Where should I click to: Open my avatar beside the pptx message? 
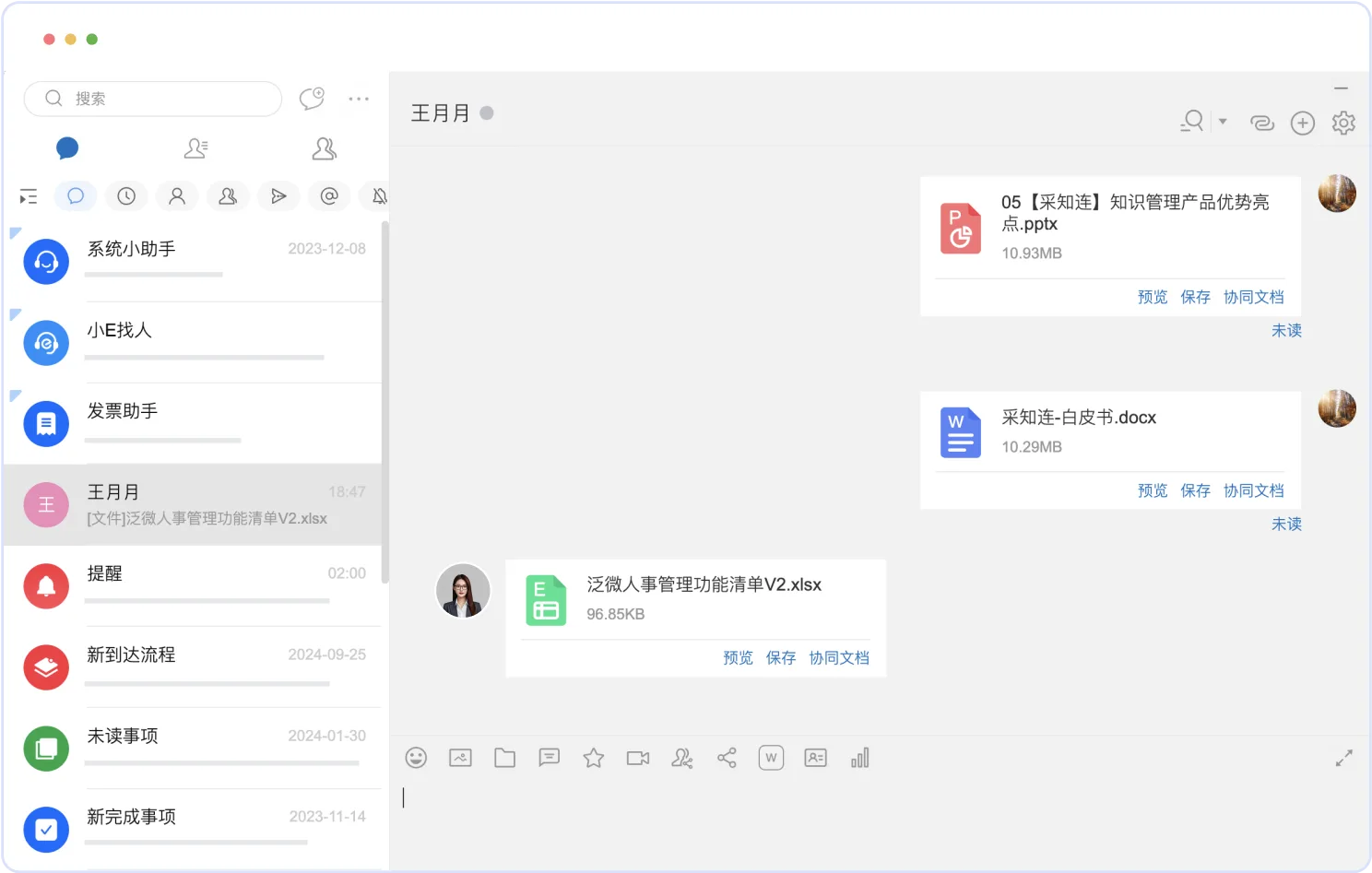(x=1337, y=194)
